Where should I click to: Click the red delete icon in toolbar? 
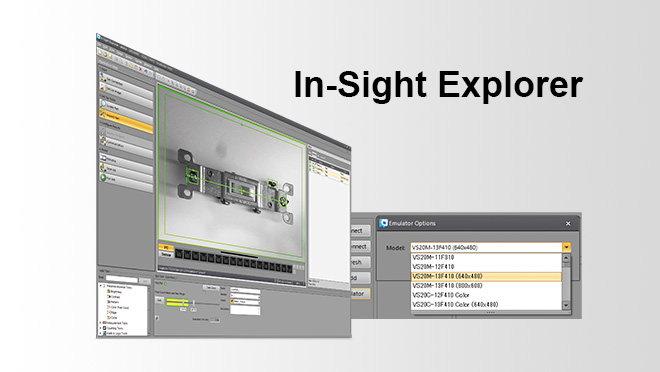[x=141, y=69]
